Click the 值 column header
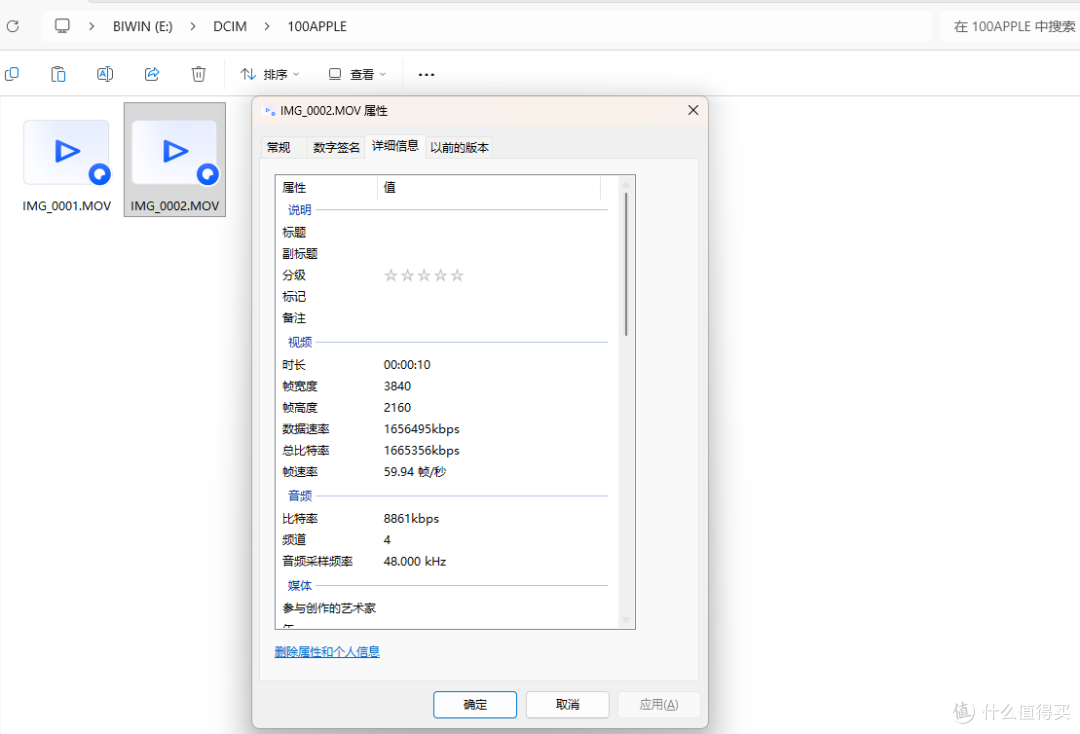Screen dimensions: 1080x734 489,187
